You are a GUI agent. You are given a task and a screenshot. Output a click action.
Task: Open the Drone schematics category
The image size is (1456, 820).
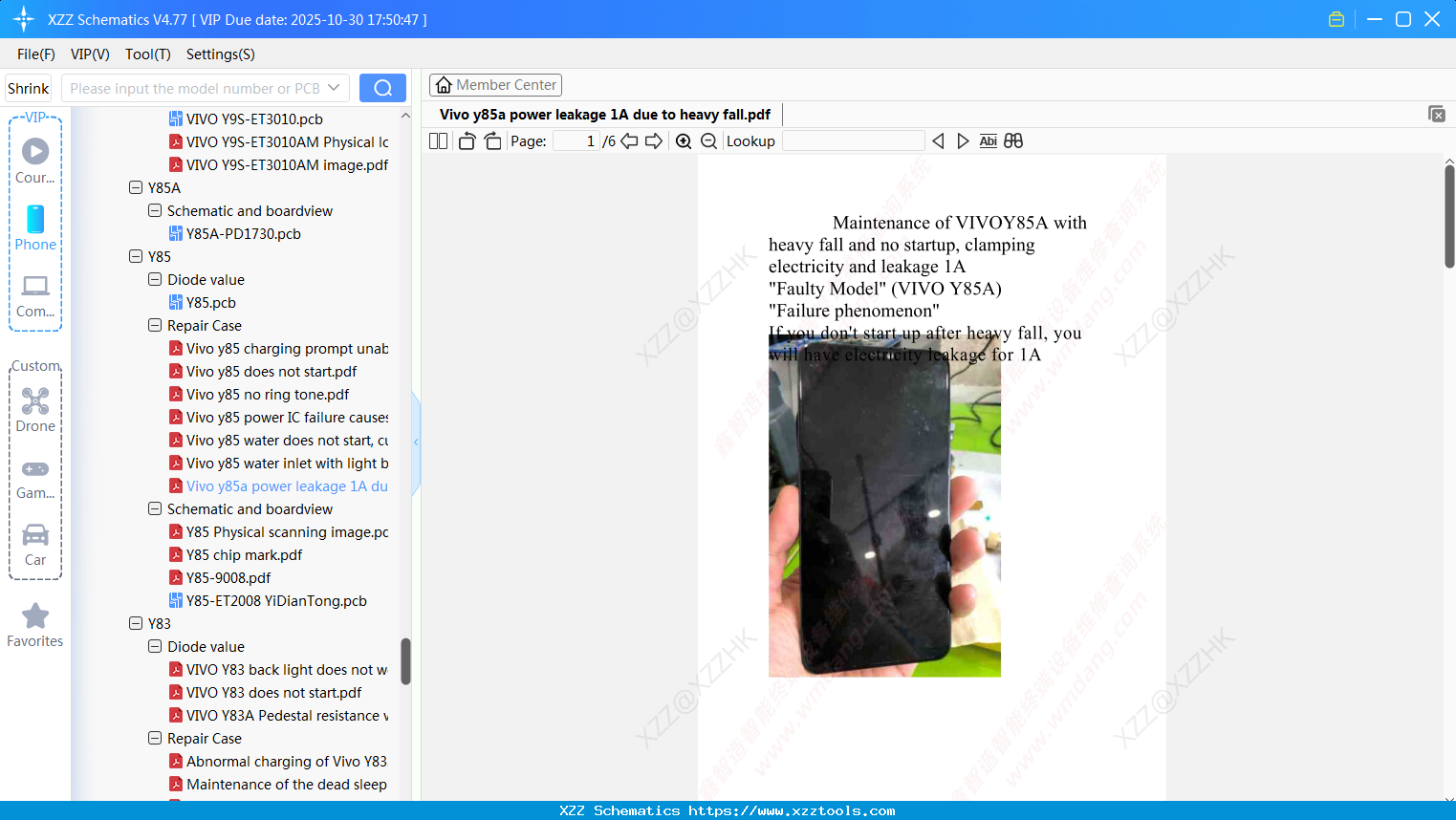pyautogui.click(x=34, y=410)
